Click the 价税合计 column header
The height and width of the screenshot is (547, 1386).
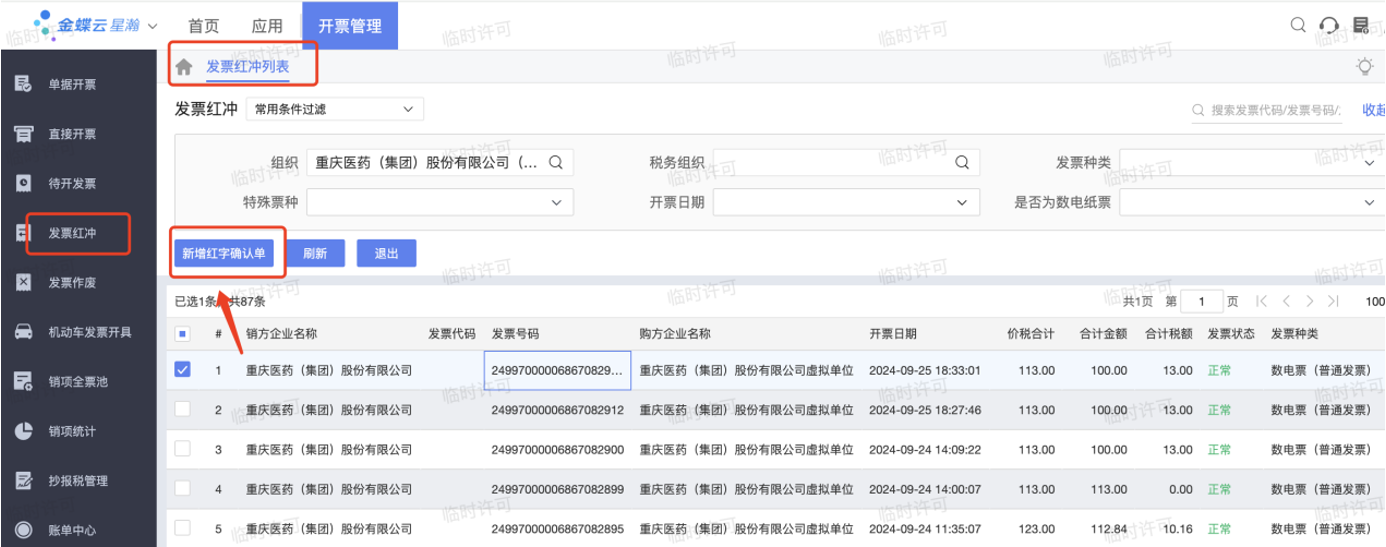1032,334
